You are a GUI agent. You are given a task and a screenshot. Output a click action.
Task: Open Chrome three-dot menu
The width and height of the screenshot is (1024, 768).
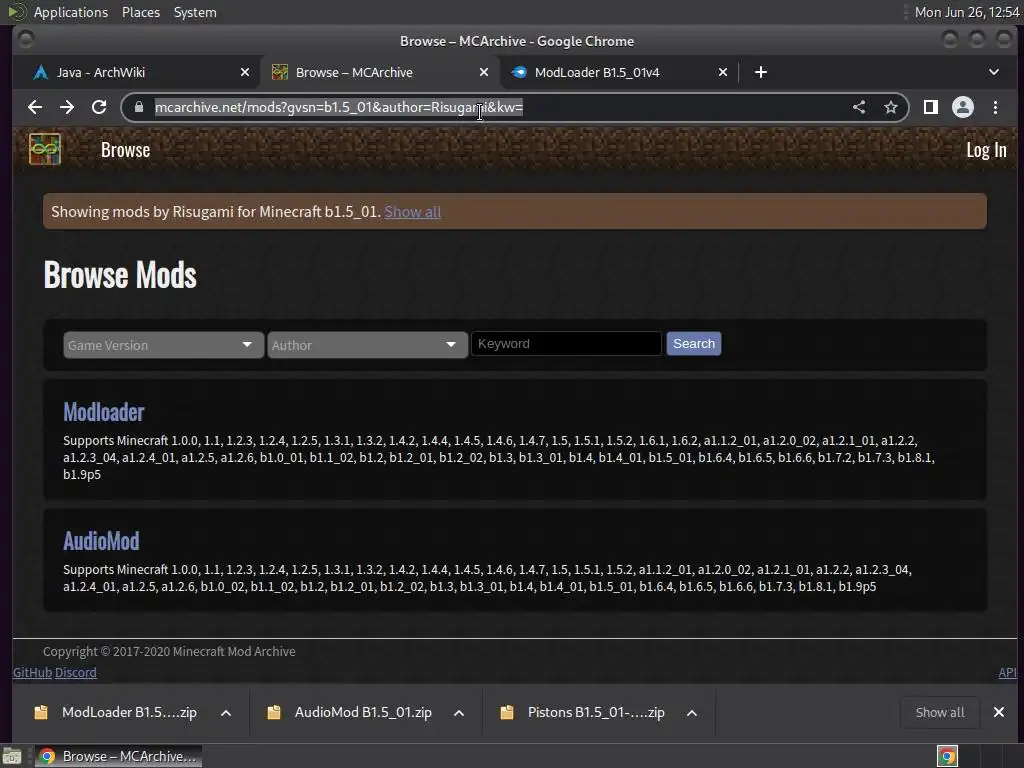tap(995, 107)
